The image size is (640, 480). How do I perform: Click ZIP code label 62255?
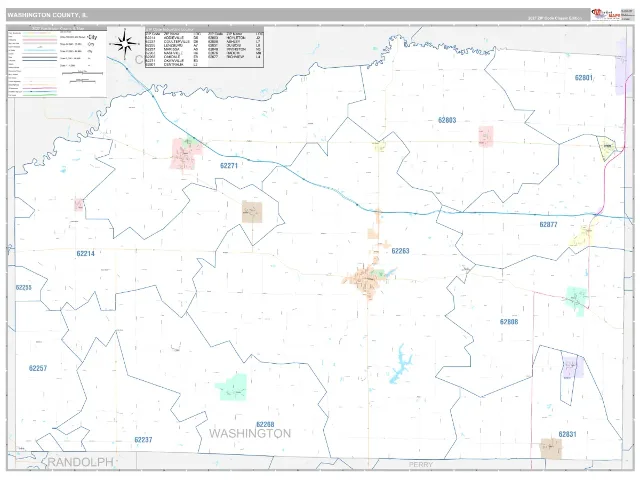click(23, 287)
